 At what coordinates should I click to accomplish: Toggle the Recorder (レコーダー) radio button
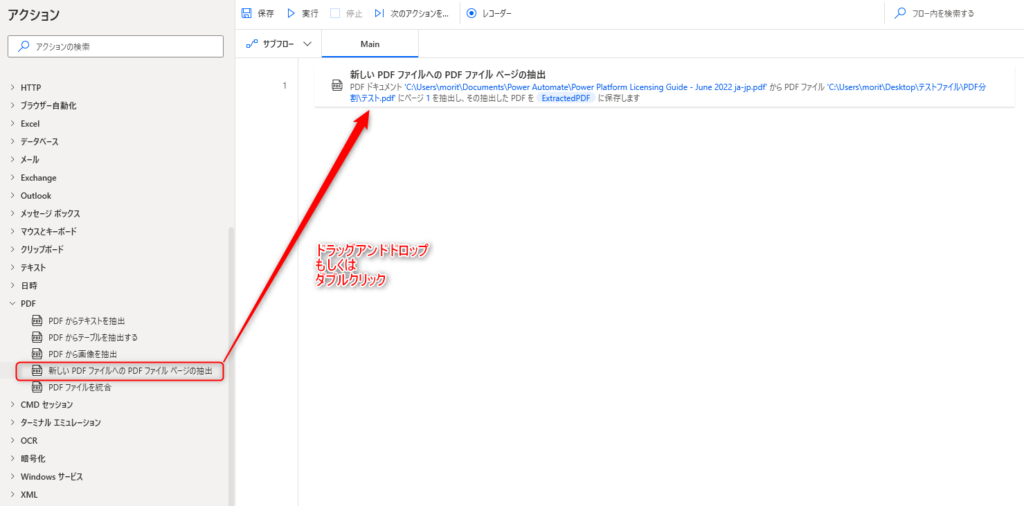click(471, 14)
